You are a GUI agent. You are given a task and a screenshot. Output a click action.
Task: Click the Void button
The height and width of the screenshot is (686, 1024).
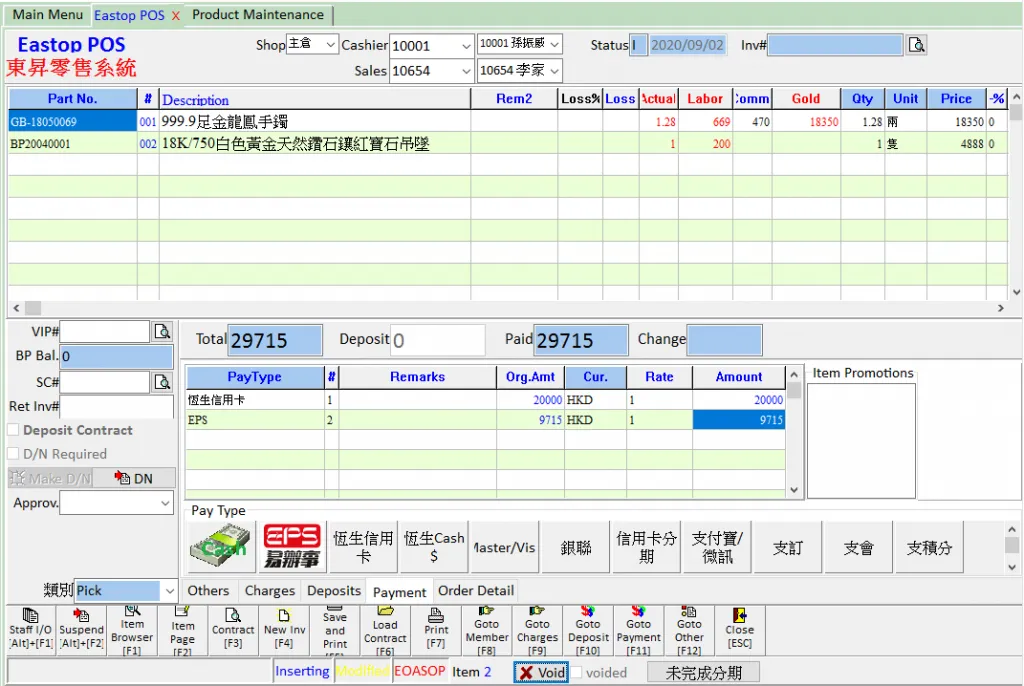click(x=541, y=672)
